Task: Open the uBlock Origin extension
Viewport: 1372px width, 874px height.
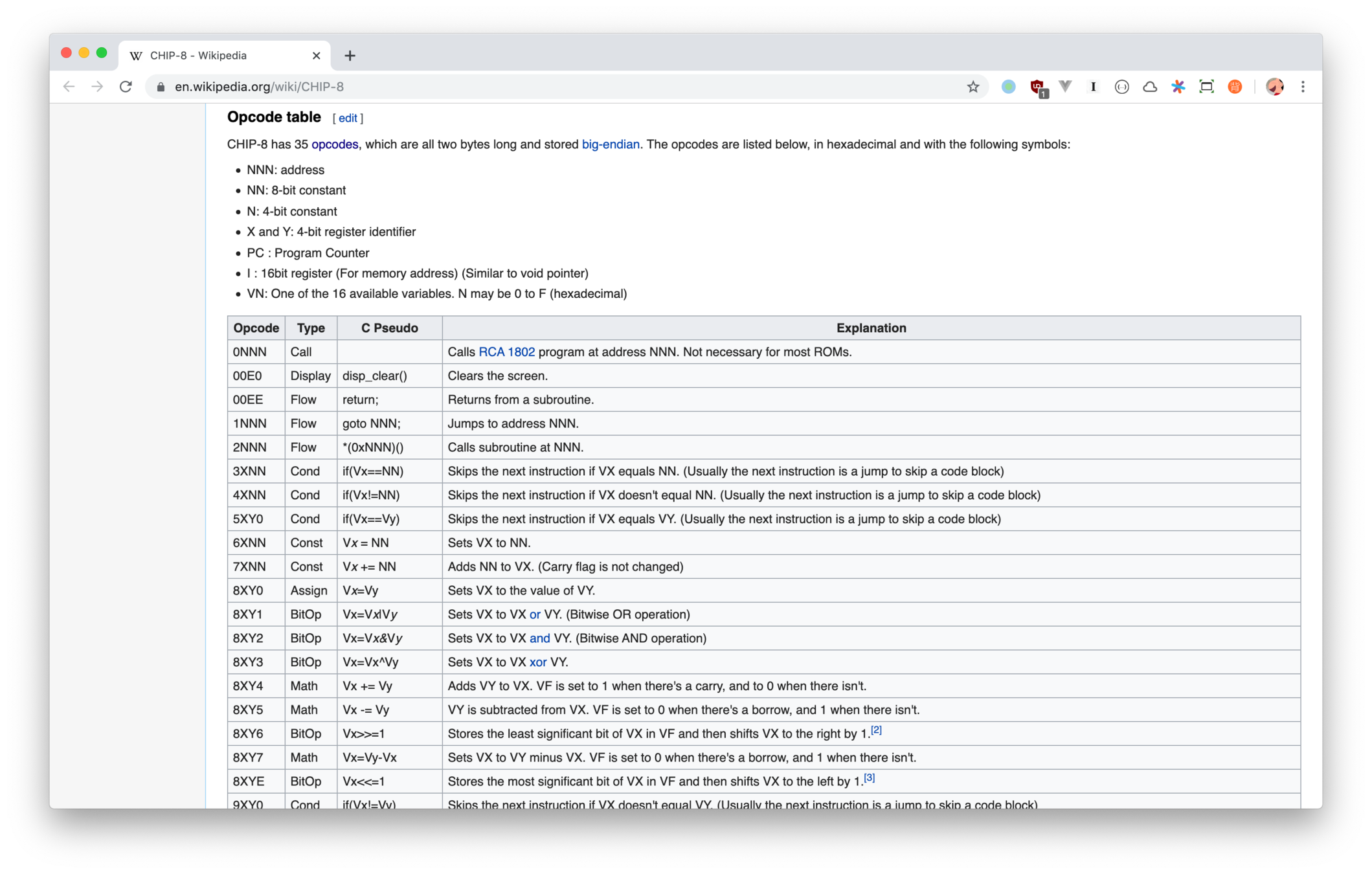Action: click(1038, 87)
